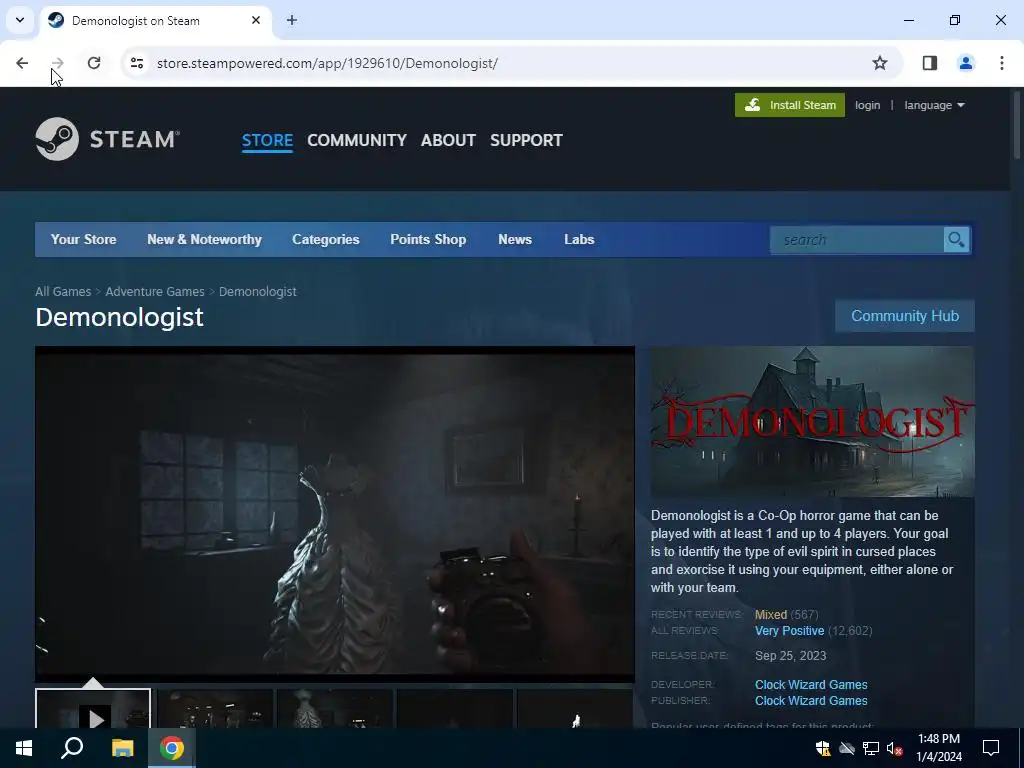Click Demonologist breadcrumb link
The width and height of the screenshot is (1024, 768).
point(258,291)
